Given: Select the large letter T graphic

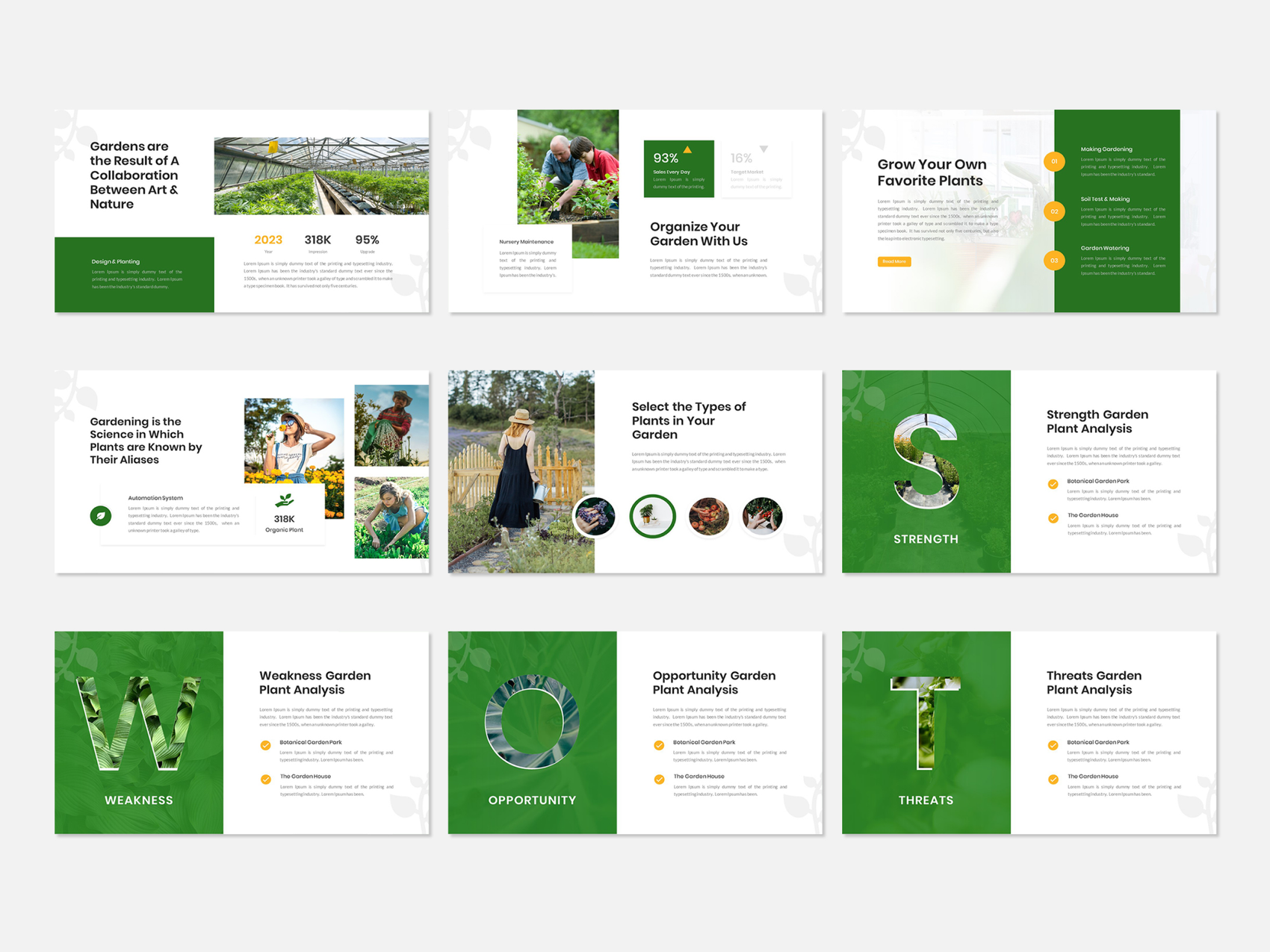Looking at the screenshot, I should click(926, 723).
